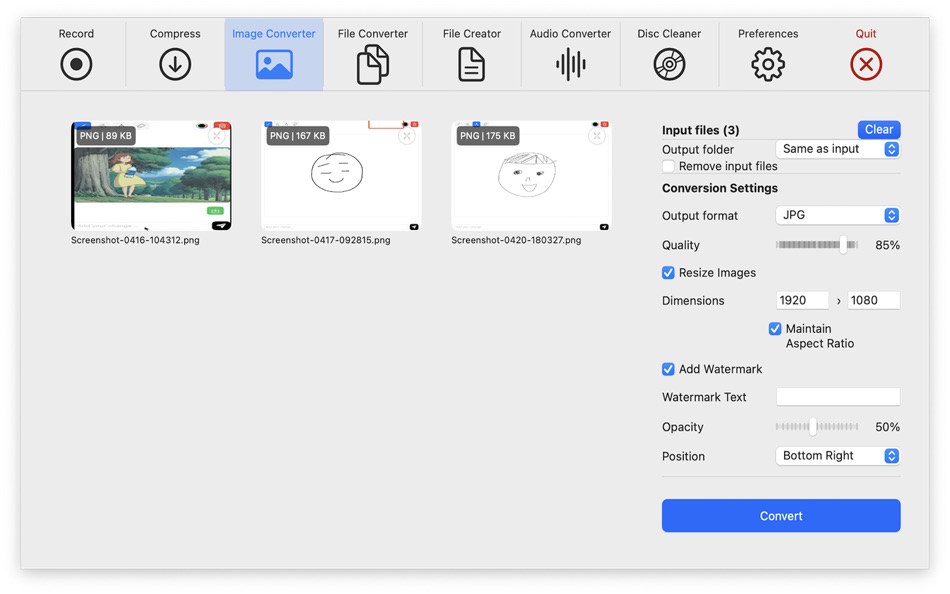Switch to the Record tab label

[x=76, y=34]
